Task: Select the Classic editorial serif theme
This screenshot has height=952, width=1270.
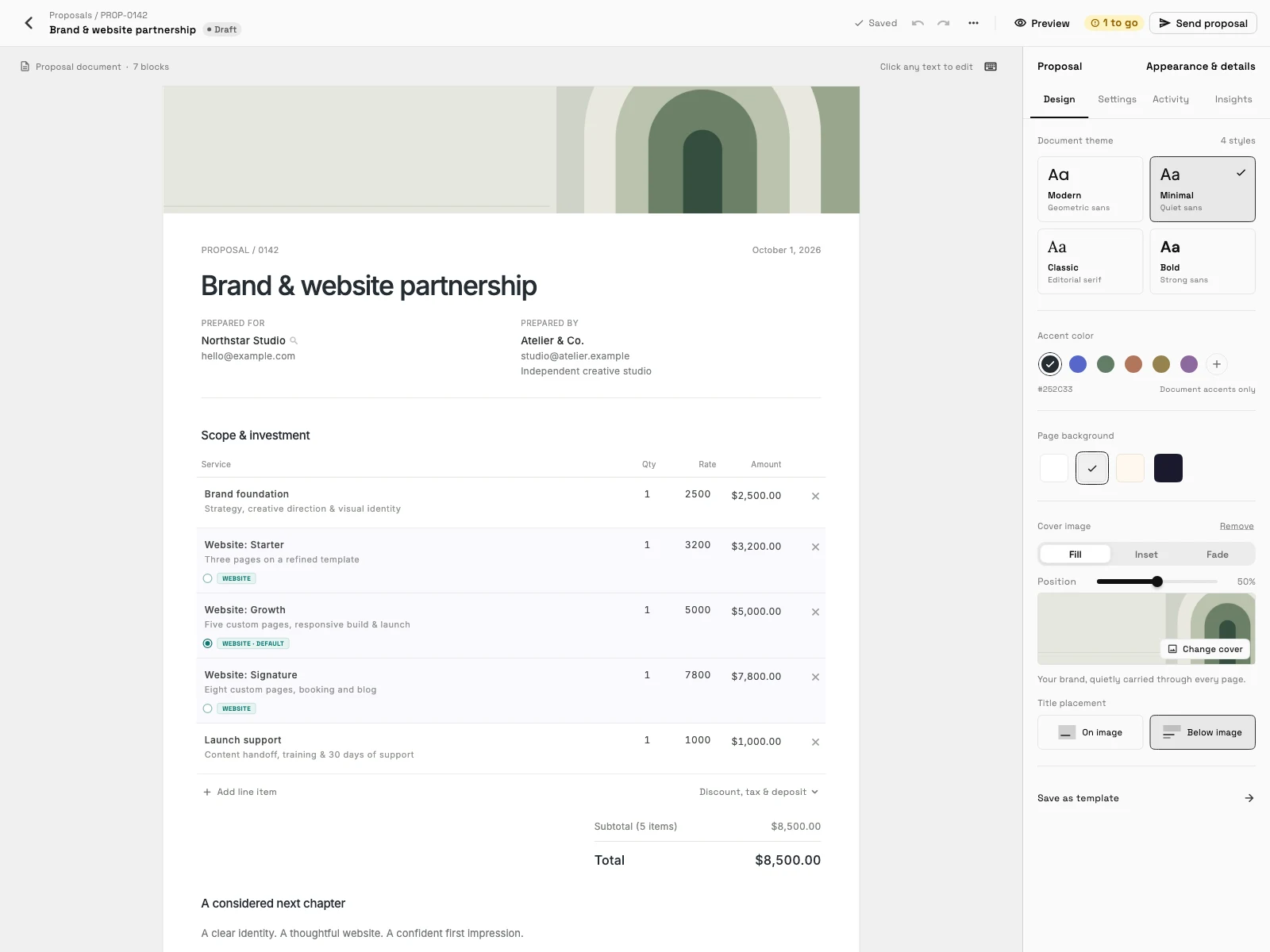Action: pyautogui.click(x=1090, y=261)
